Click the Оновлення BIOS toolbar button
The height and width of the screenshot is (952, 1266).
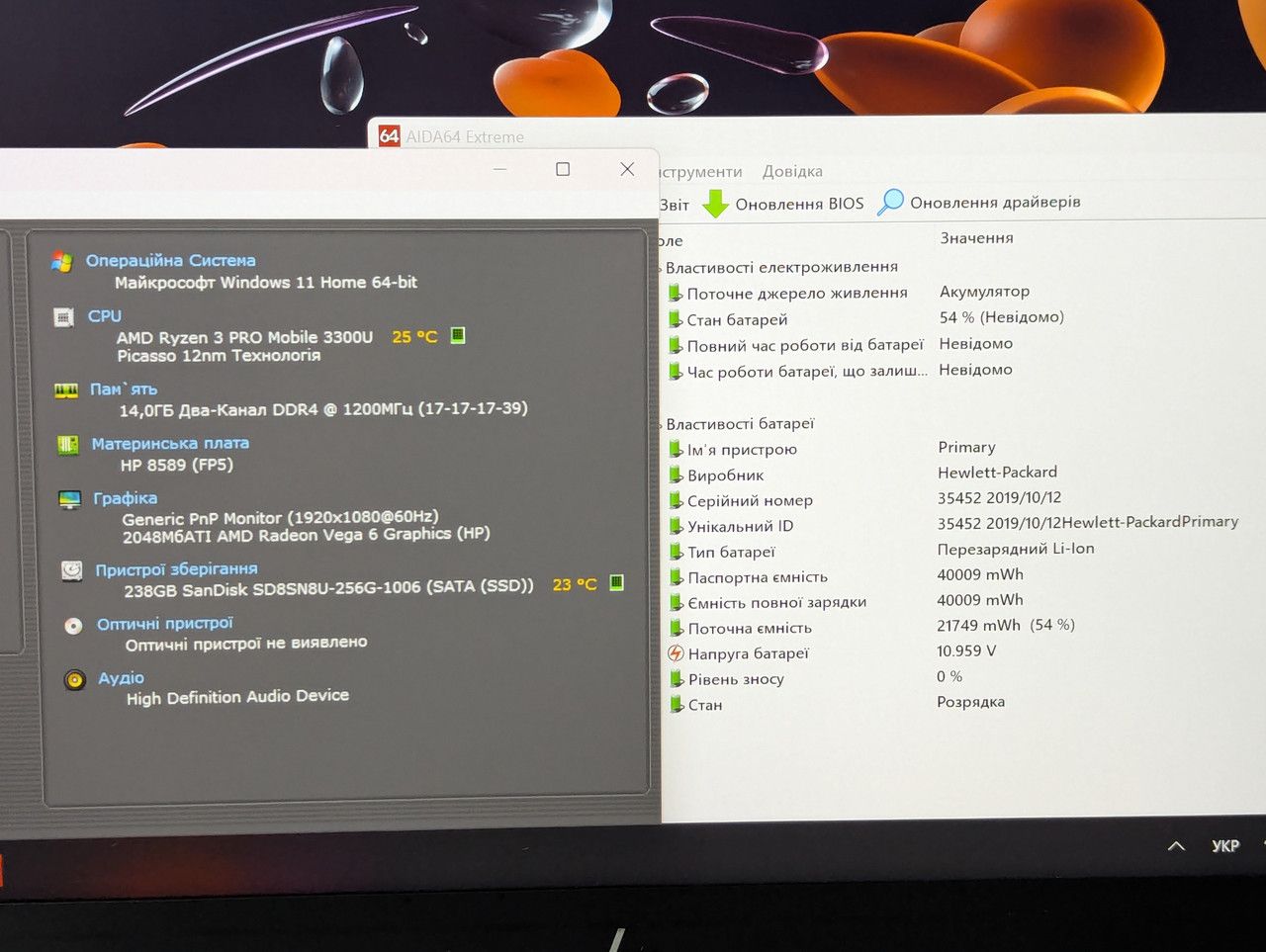tap(783, 204)
